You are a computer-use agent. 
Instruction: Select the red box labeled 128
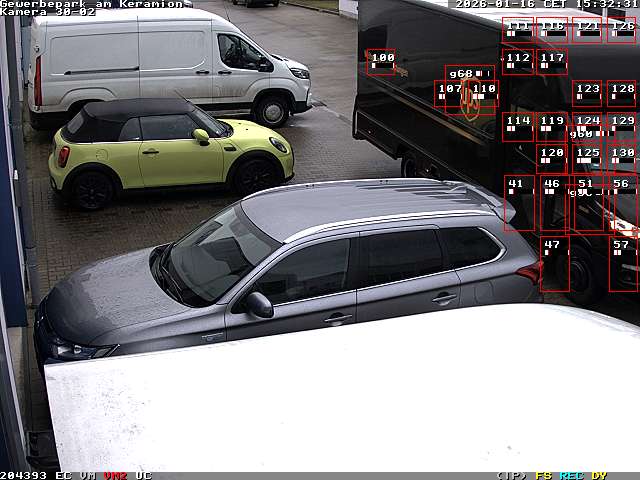(x=622, y=94)
